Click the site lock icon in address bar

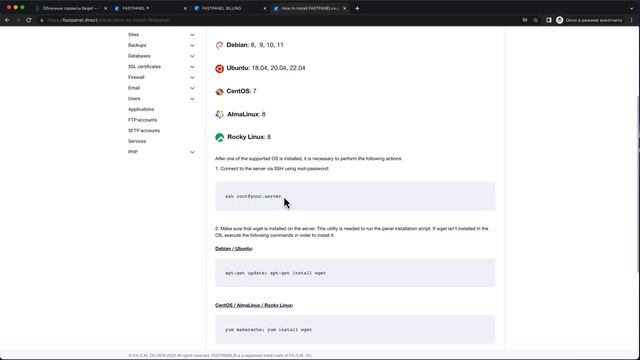tap(42, 20)
